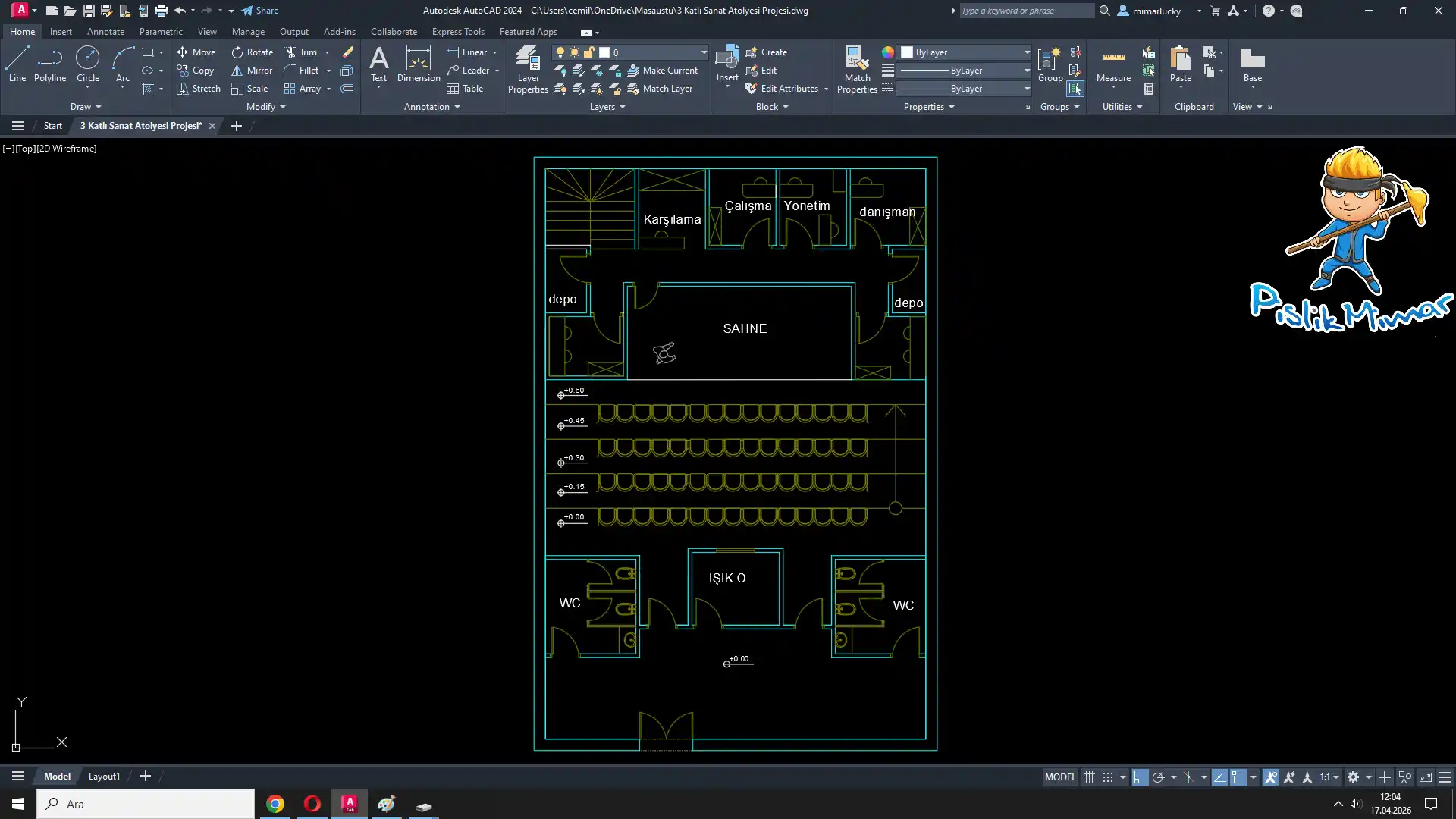Click the Share button
The width and height of the screenshot is (1456, 819).
[260, 11]
